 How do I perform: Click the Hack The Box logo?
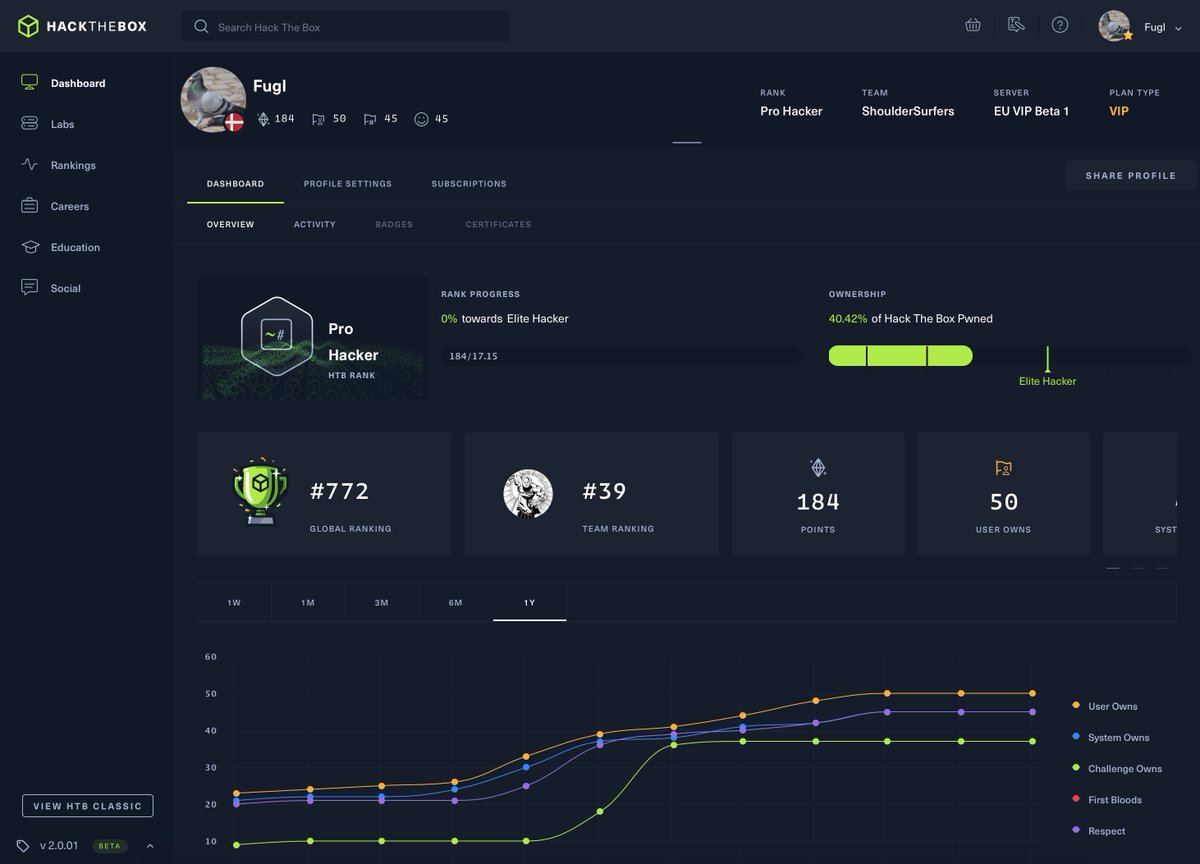pyautogui.click(x=83, y=27)
